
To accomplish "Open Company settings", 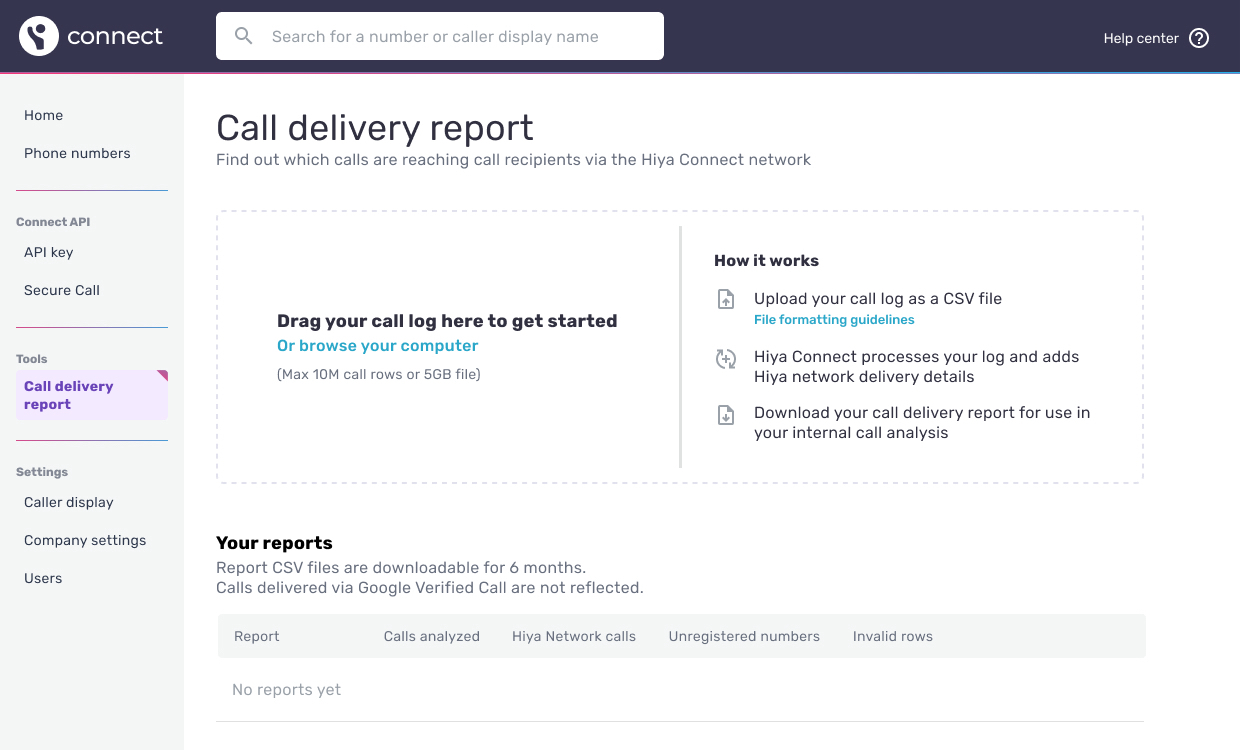I will tap(85, 540).
